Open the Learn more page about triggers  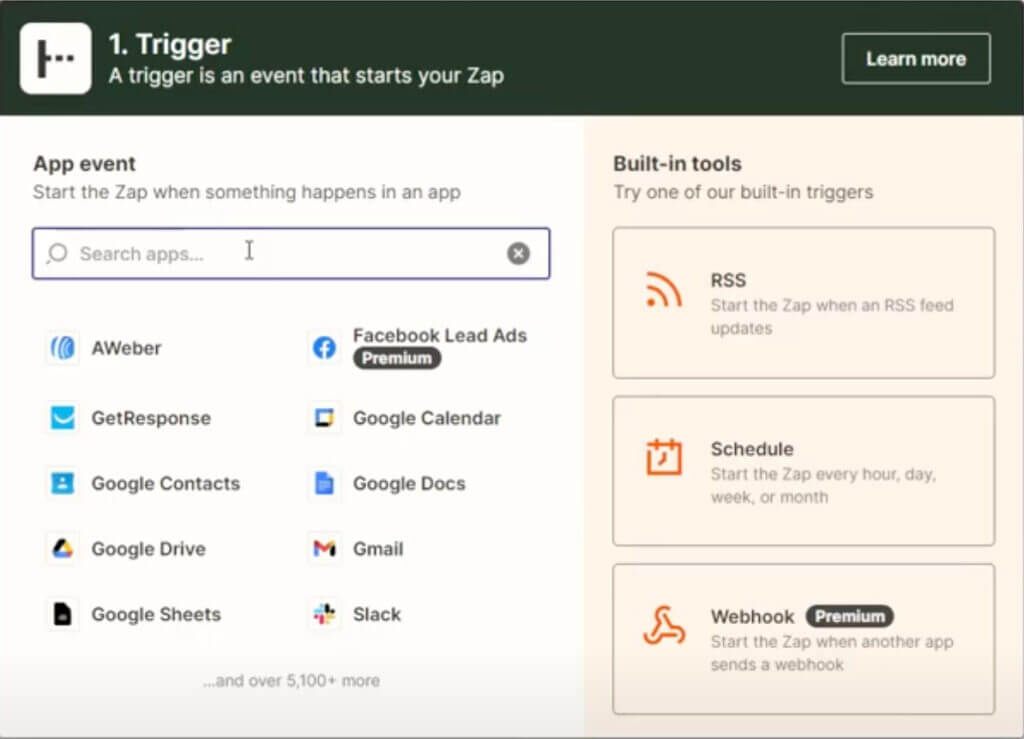click(x=915, y=58)
